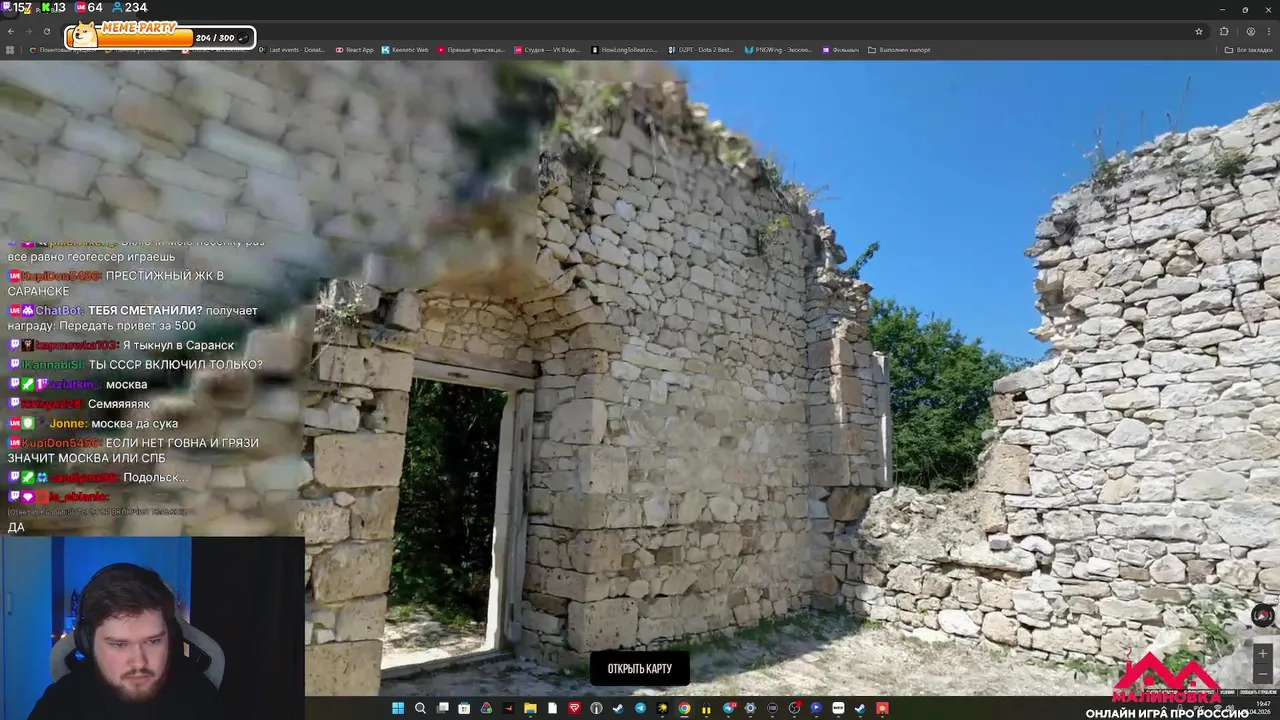Viewport: 1280px width, 720px height.
Task: Switch to Google Chrome on taskbar
Action: pos(684,708)
